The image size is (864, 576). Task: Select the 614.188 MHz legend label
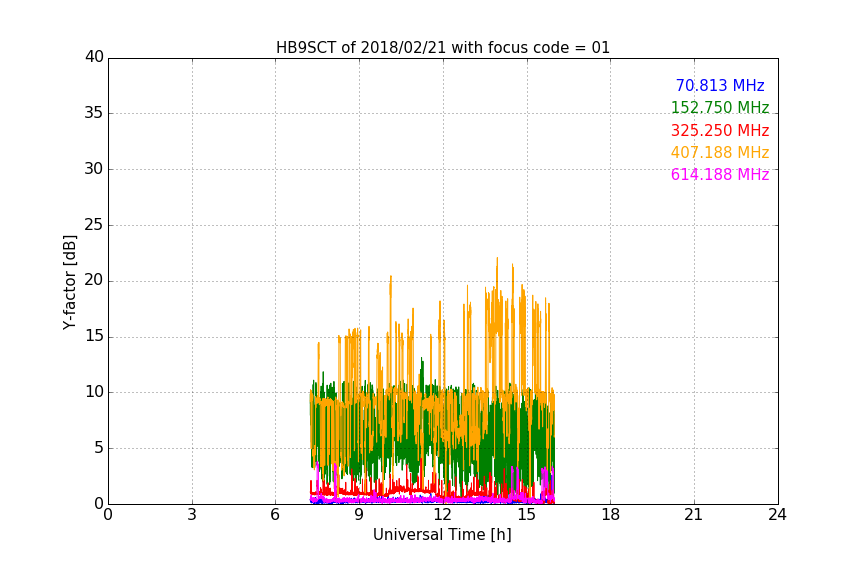point(720,175)
